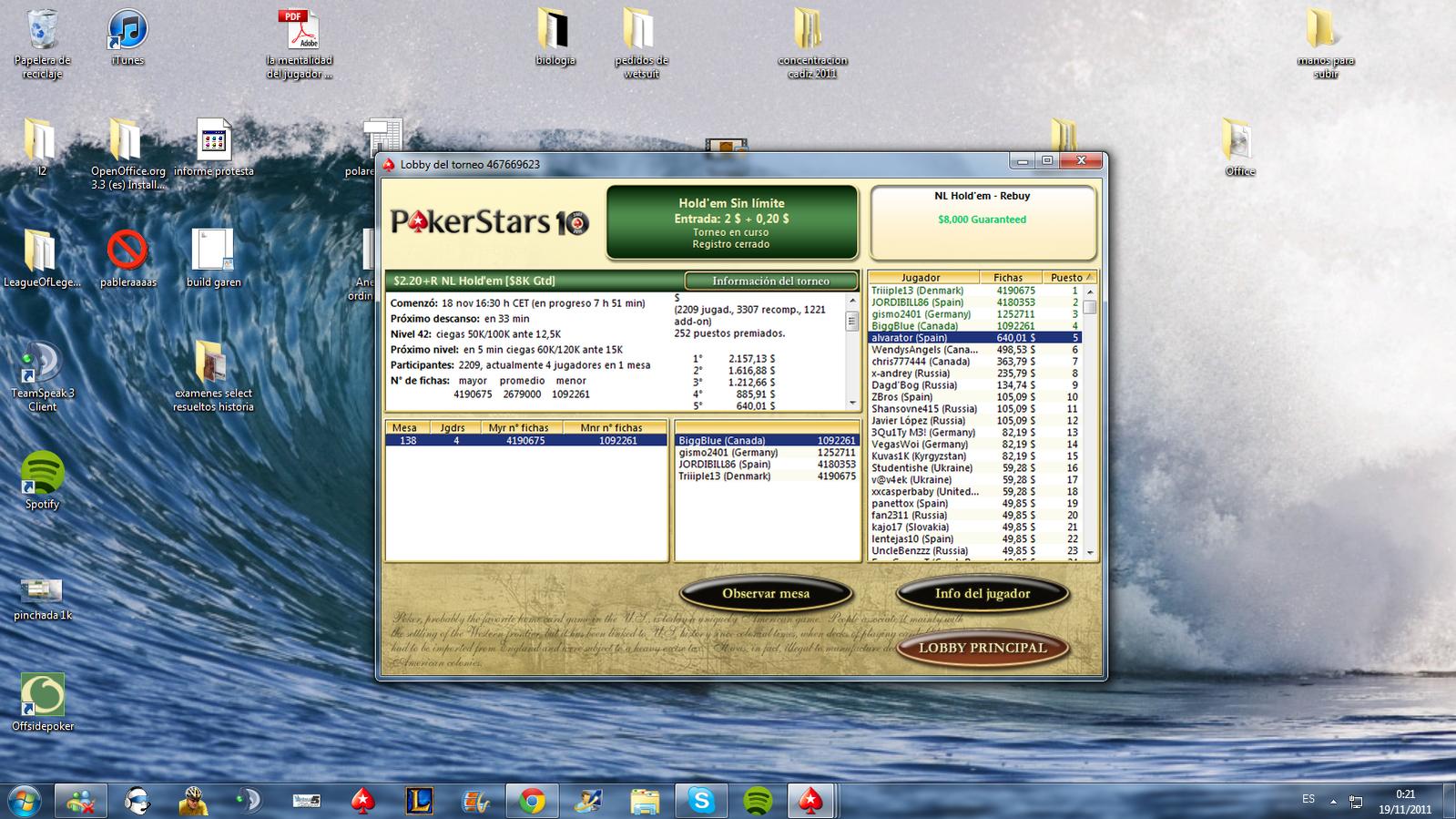Sort tables by Mesa column header
Screen dimensions: 1456x819
point(404,427)
